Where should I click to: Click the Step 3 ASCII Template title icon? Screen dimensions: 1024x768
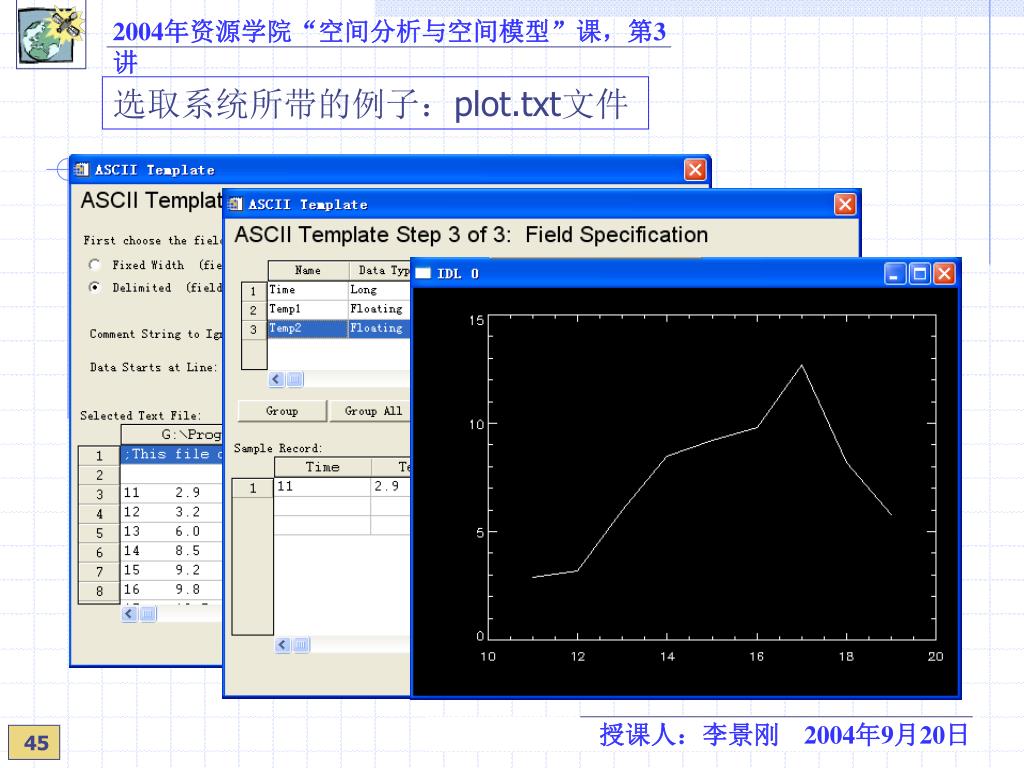[235, 204]
